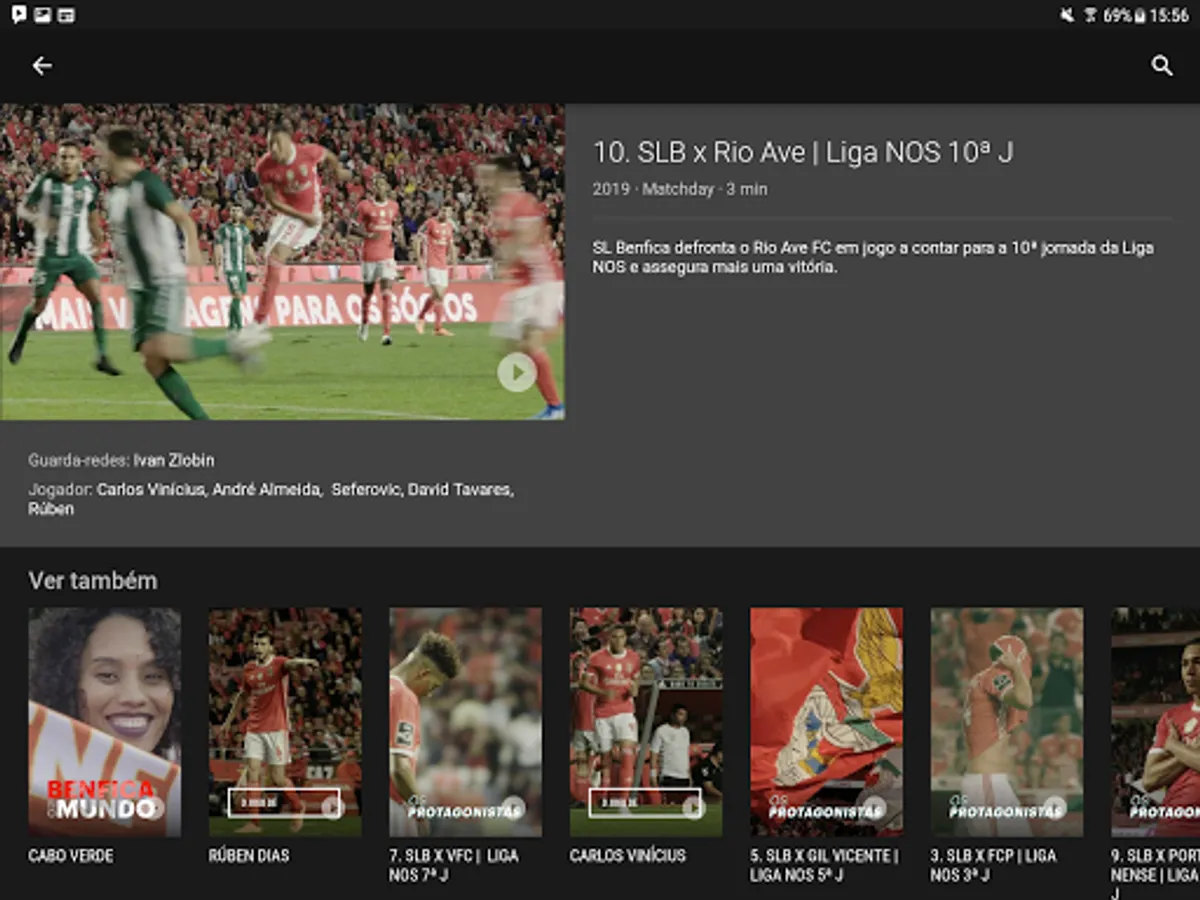Open the 7. SLB x VFC thumbnail
This screenshot has height=900, width=1200.
(466, 722)
